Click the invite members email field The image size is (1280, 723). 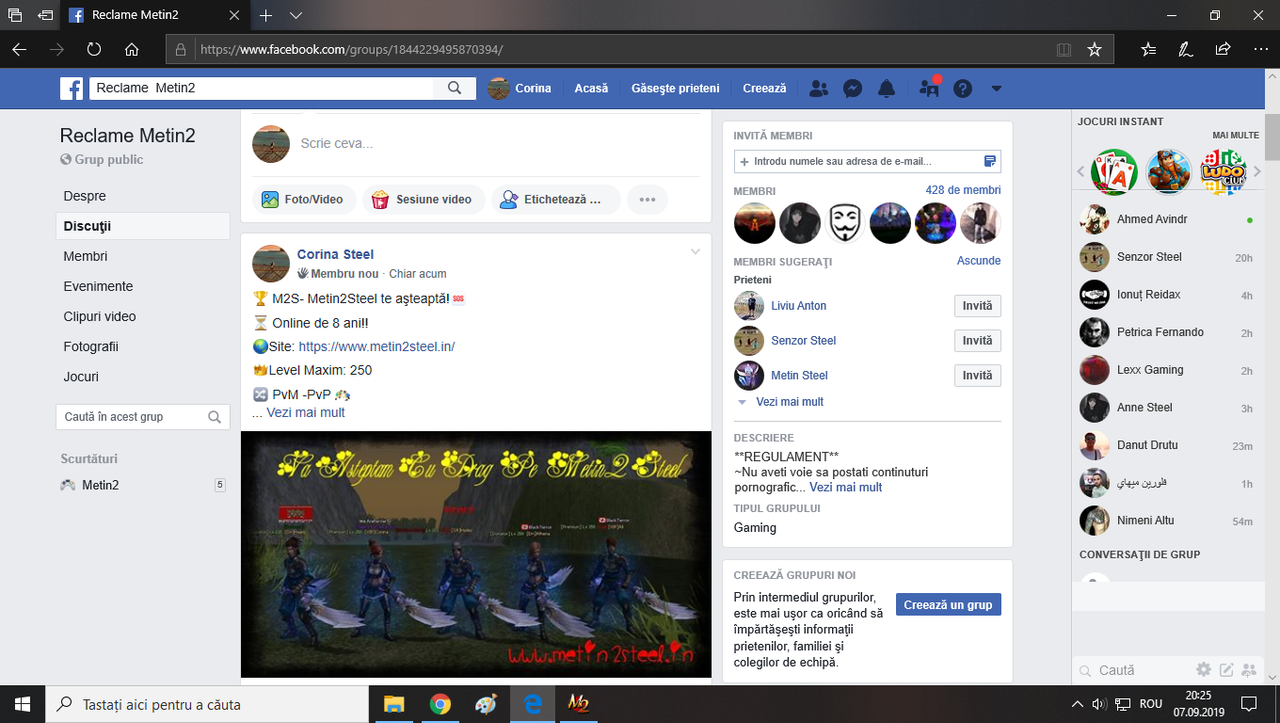(867, 161)
